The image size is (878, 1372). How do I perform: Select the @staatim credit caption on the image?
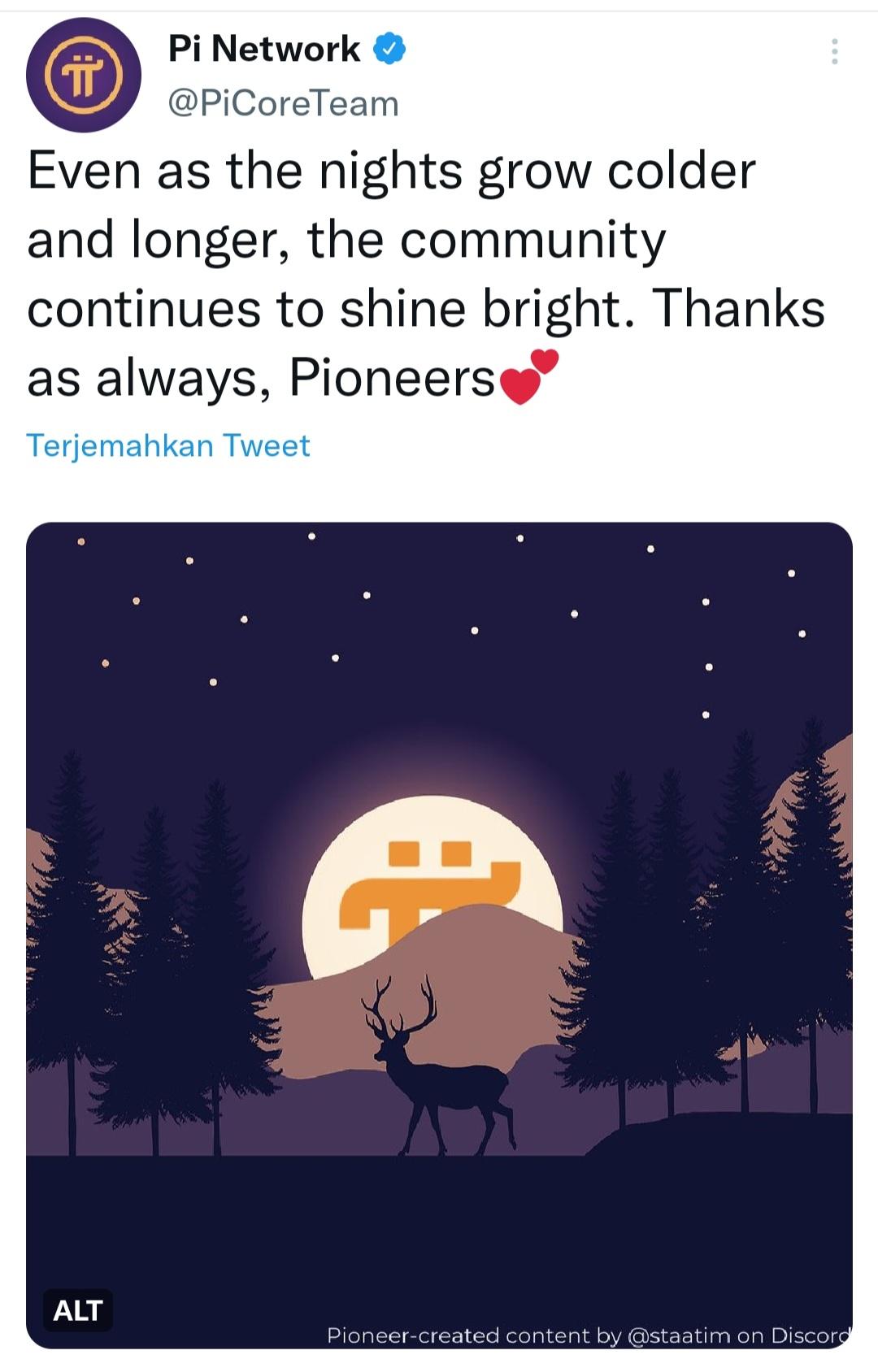pos(587,1335)
